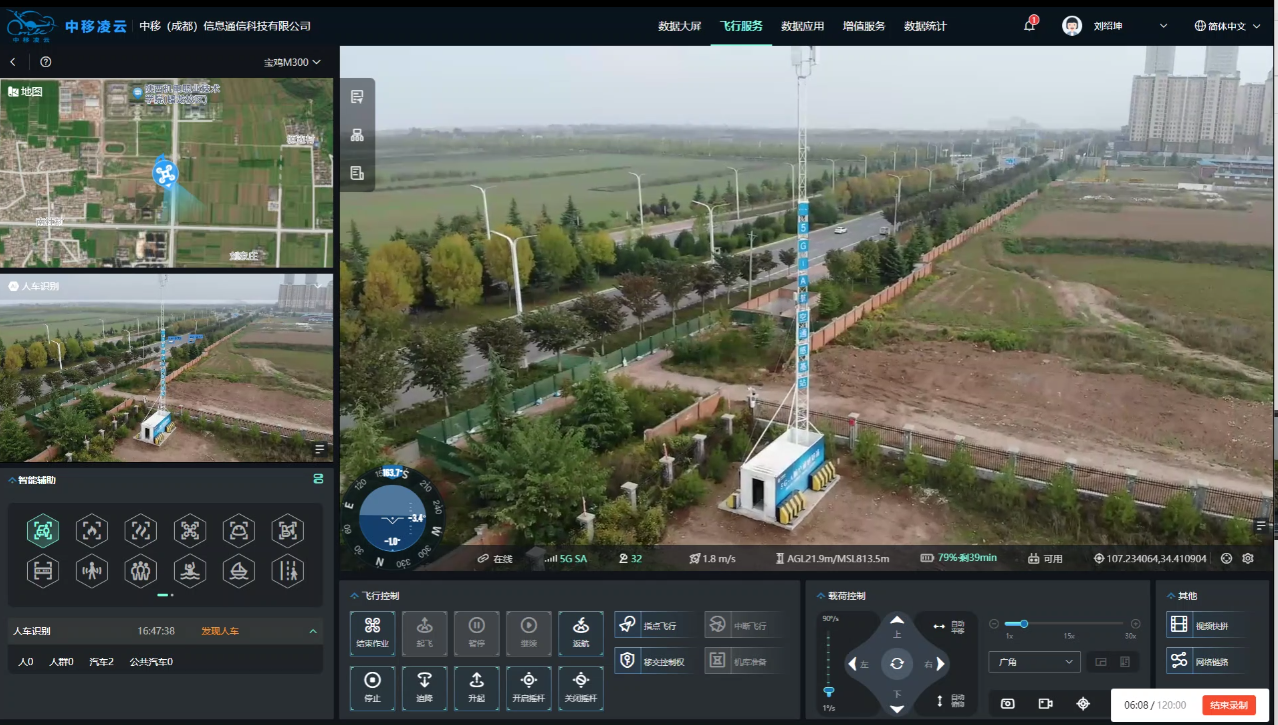Open the top task list sidebar icon
Viewport: 1278px width, 725px height.
[357, 97]
